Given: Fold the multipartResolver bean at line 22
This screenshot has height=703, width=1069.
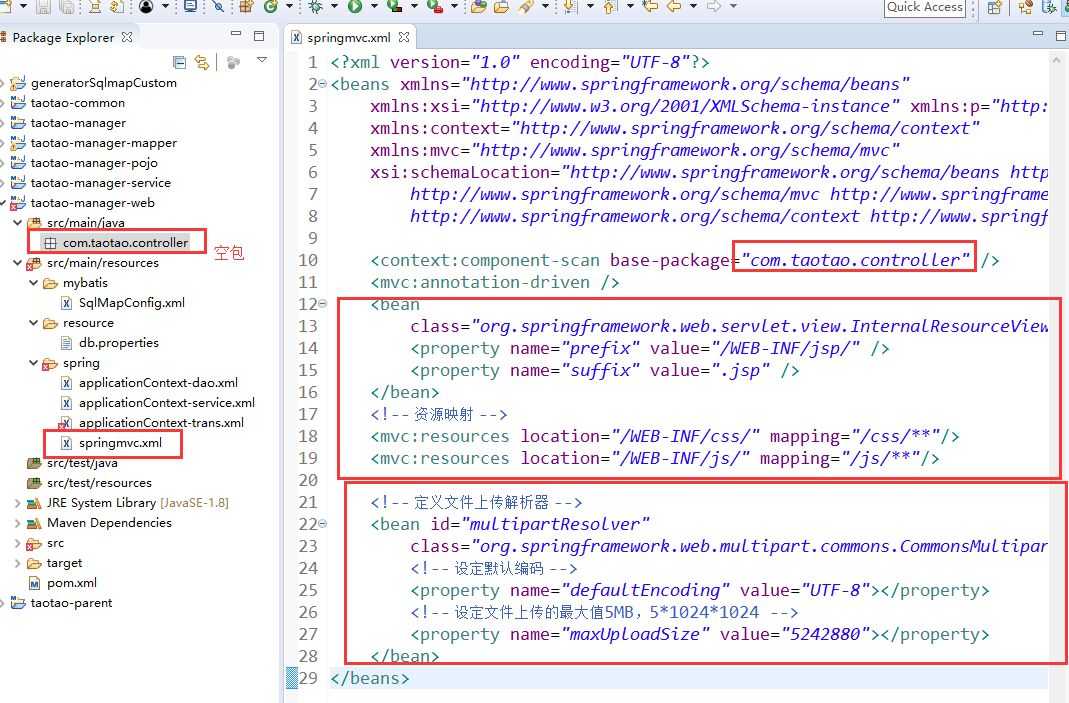Looking at the screenshot, I should 322,524.
